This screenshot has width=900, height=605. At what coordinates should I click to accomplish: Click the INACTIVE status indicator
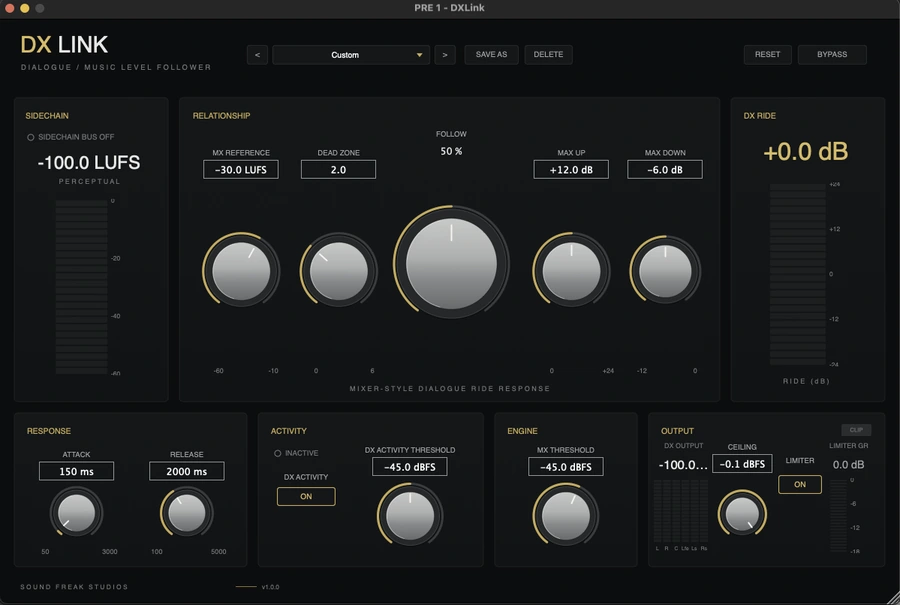[278, 453]
